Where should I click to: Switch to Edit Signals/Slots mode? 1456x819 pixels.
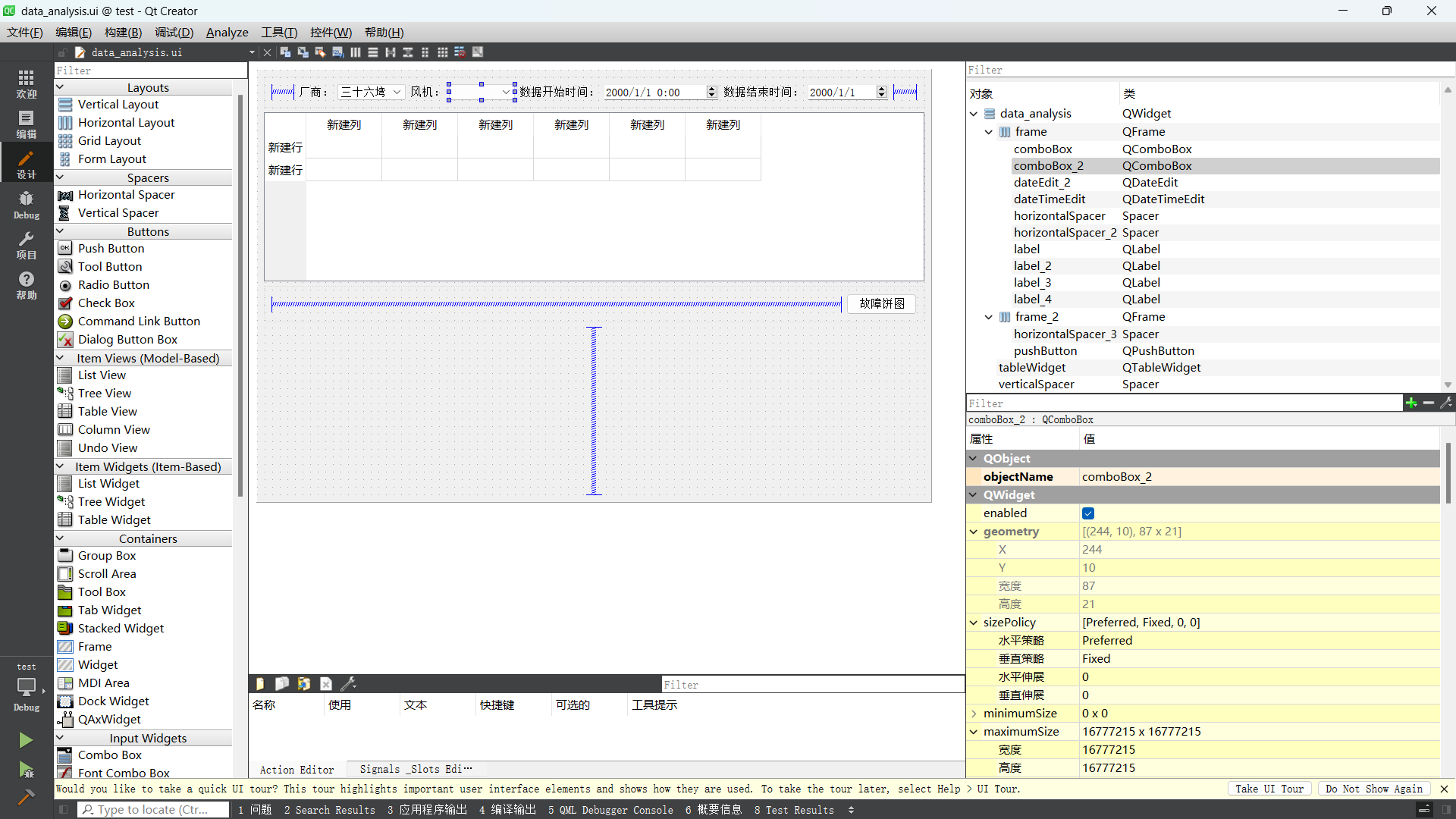pos(303,52)
